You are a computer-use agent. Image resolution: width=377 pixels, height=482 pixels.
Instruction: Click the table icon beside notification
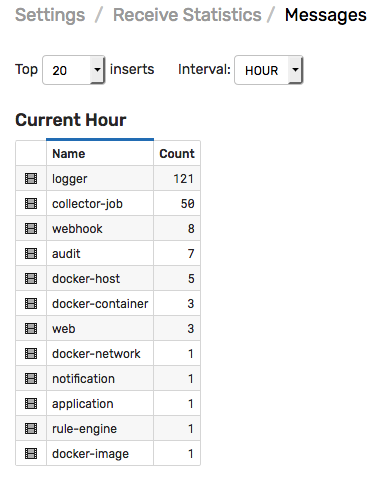(x=31, y=379)
